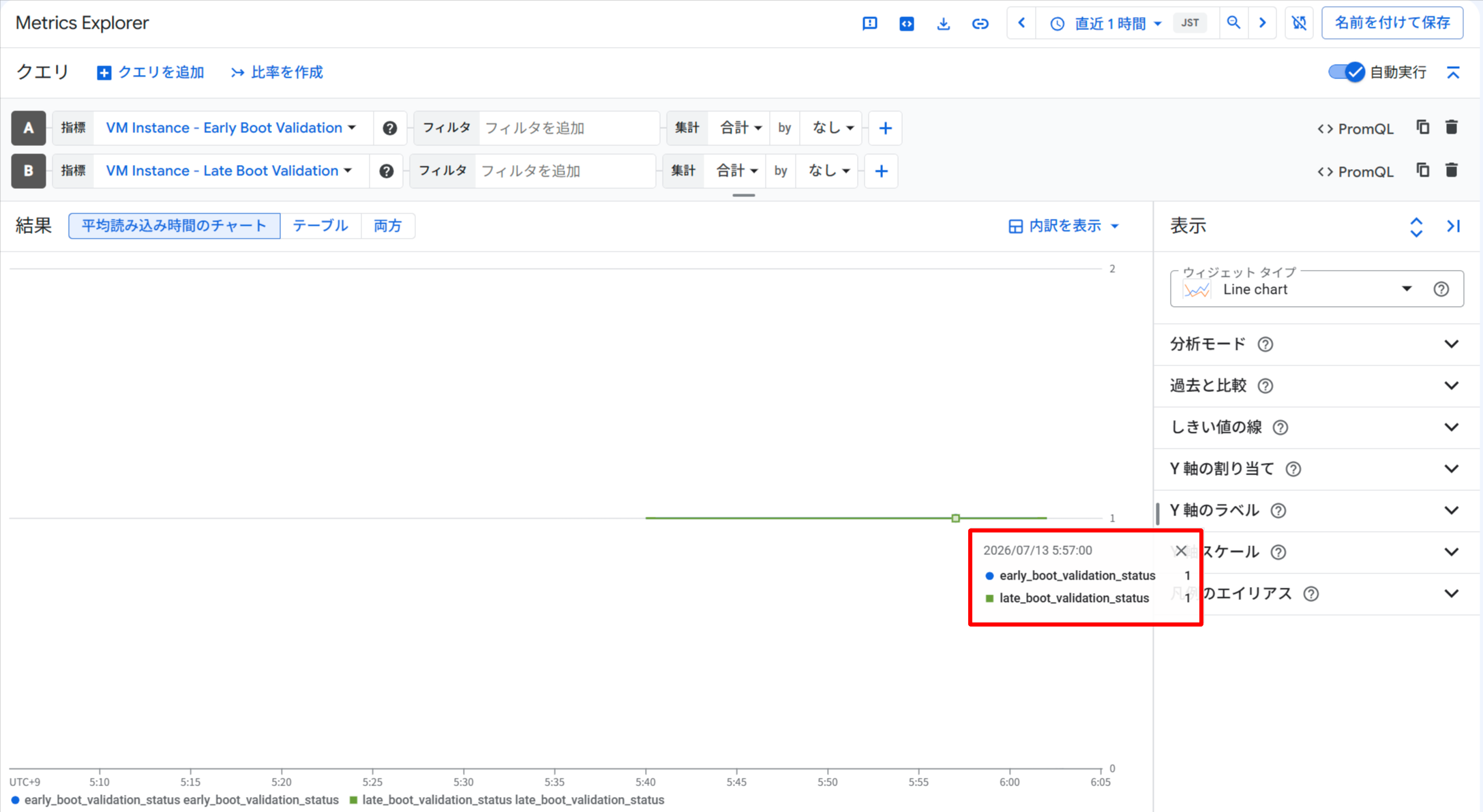
Task: Toggle JST timezone chip
Action: coord(1190,23)
